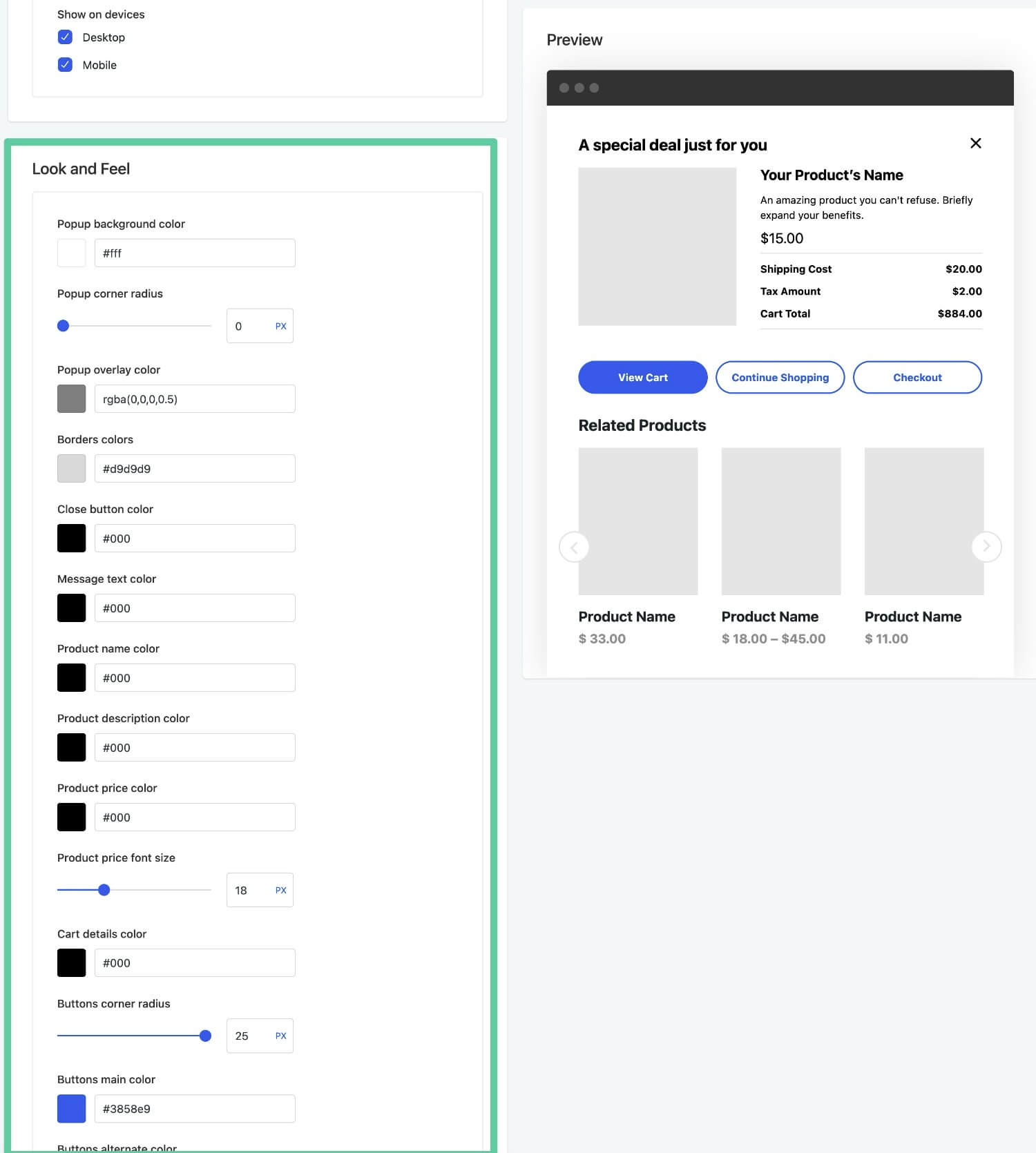Edit the #3858e9 buttons main color field
This screenshot has width=1036, height=1153.
[x=195, y=1109]
